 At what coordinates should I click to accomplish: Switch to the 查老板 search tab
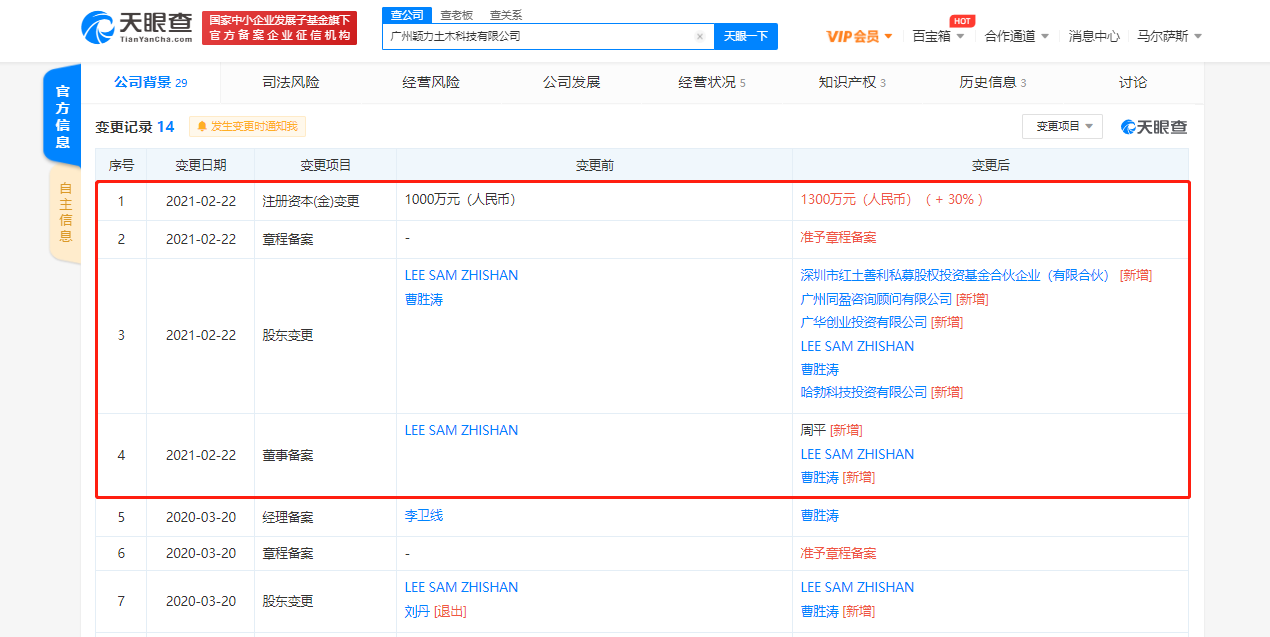coord(457,15)
